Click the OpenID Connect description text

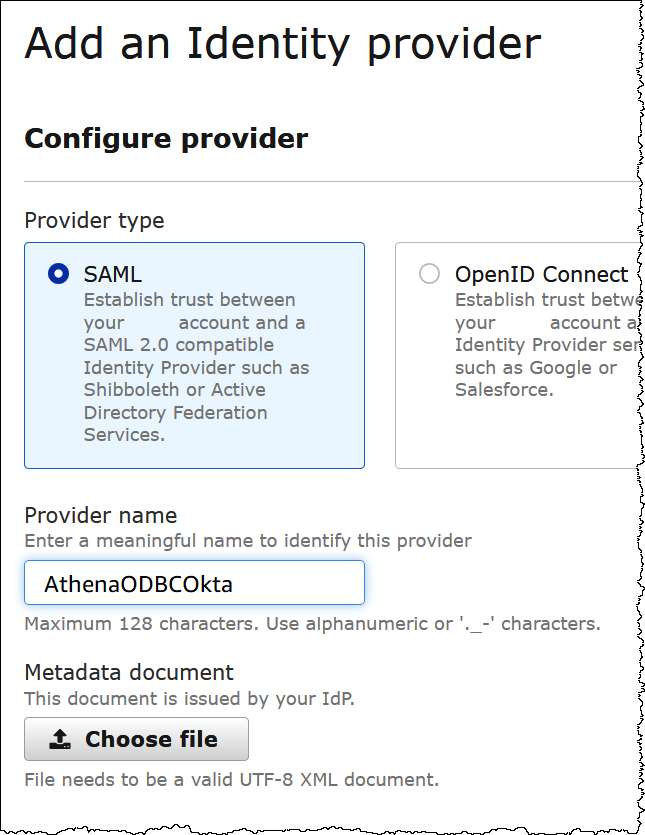point(540,345)
